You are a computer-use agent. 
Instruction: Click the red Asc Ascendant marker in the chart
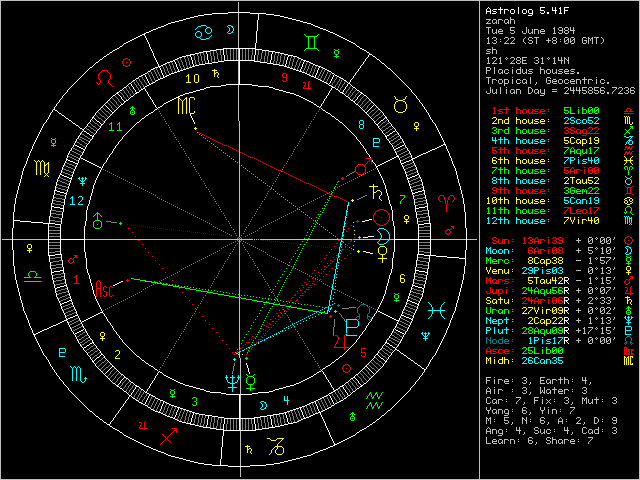103,288
